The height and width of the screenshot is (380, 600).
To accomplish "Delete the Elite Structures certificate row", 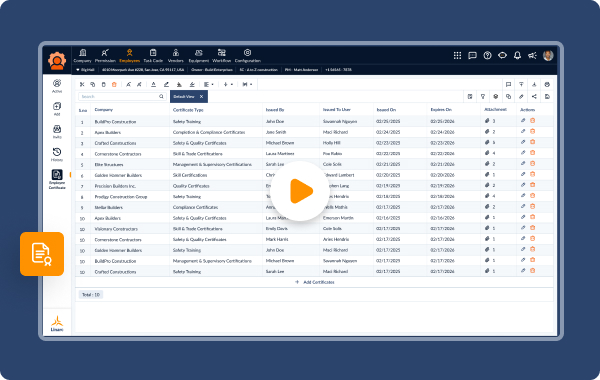I will tap(532, 164).
